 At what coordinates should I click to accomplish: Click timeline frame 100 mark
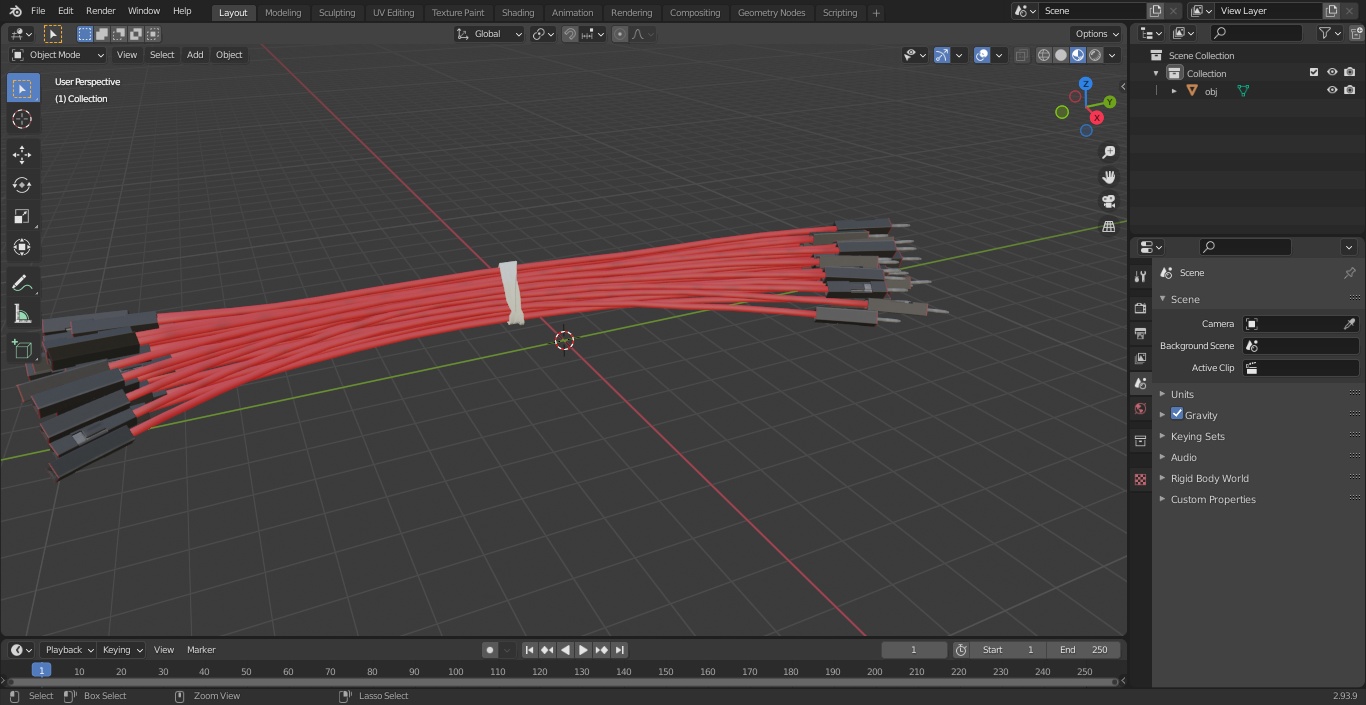[455, 672]
